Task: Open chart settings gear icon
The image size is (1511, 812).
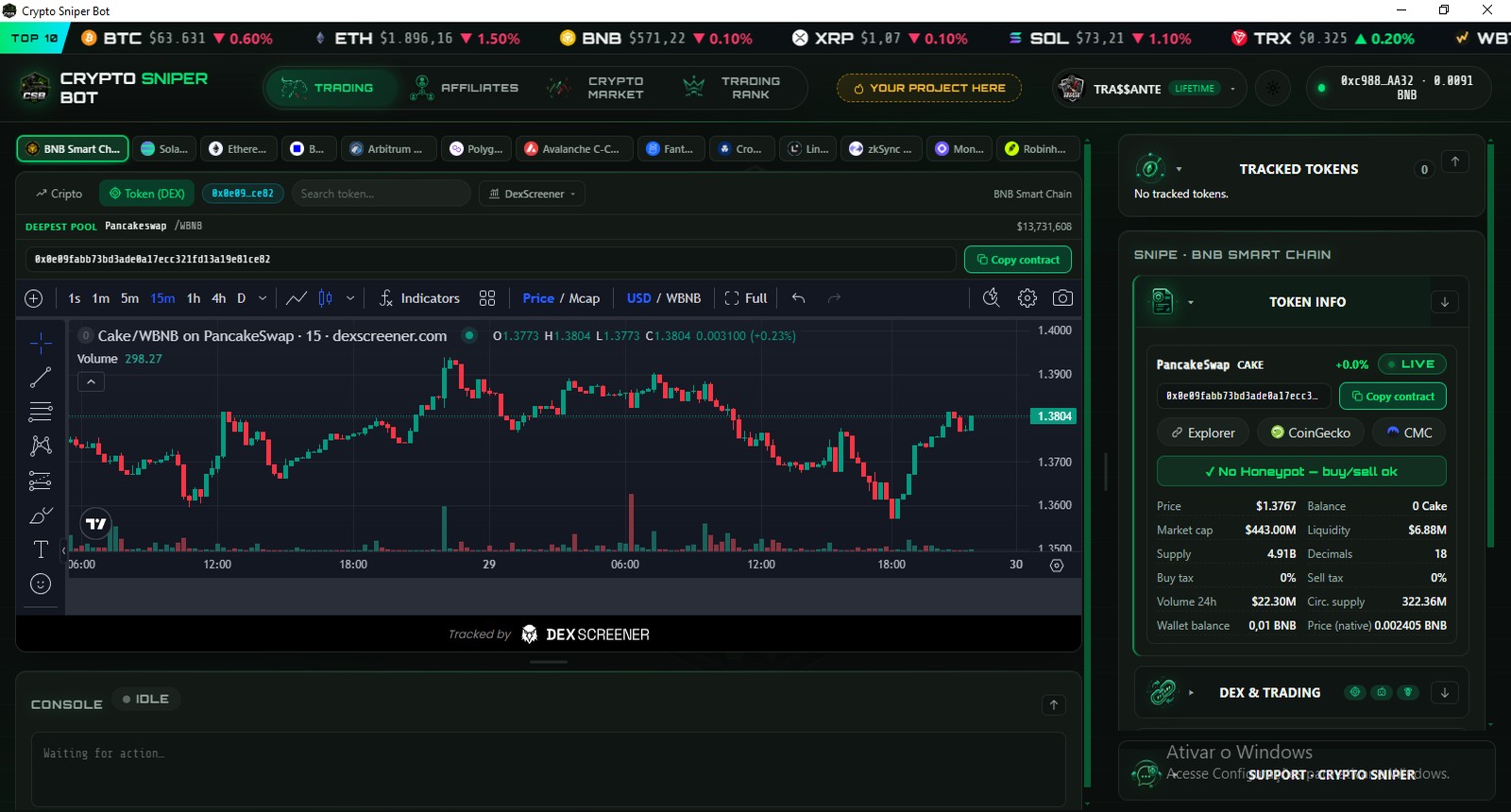Action: 1027,298
